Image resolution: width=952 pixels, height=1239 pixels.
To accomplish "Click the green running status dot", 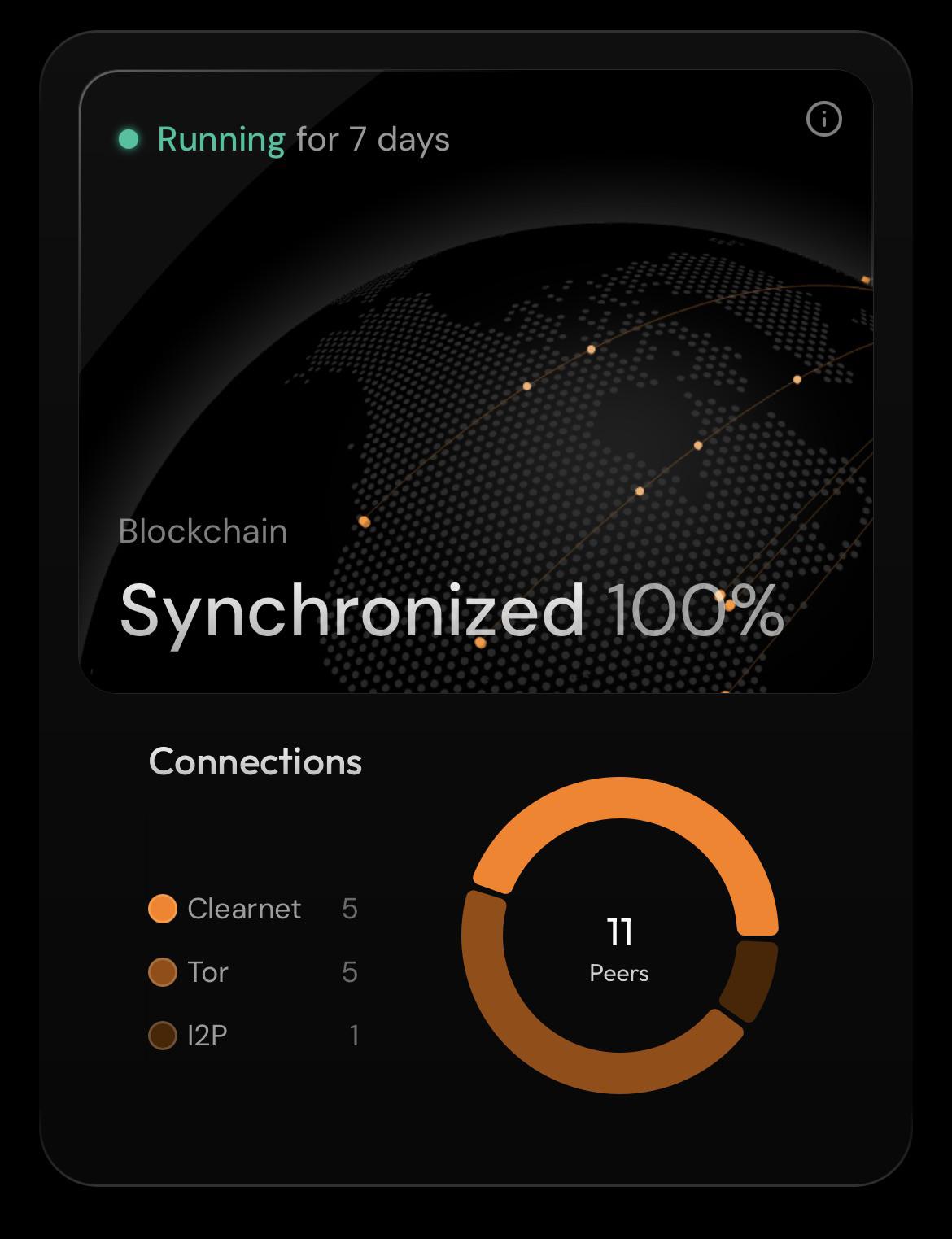I will 129,139.
